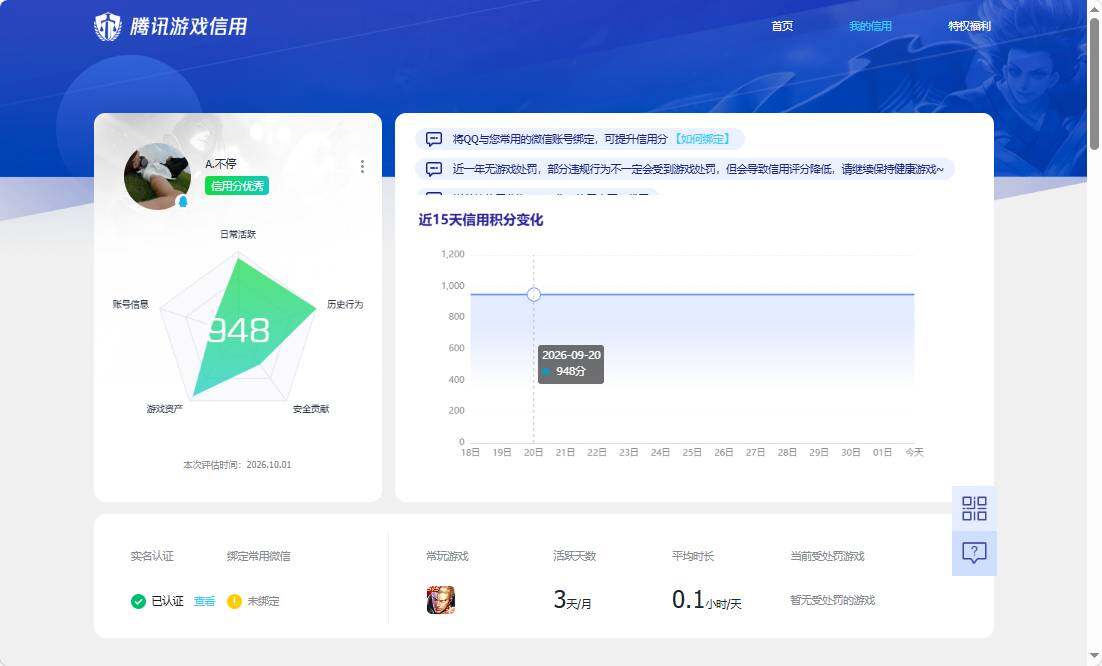Click the A.不停 username
This screenshot has height=666, width=1102.
221,164
